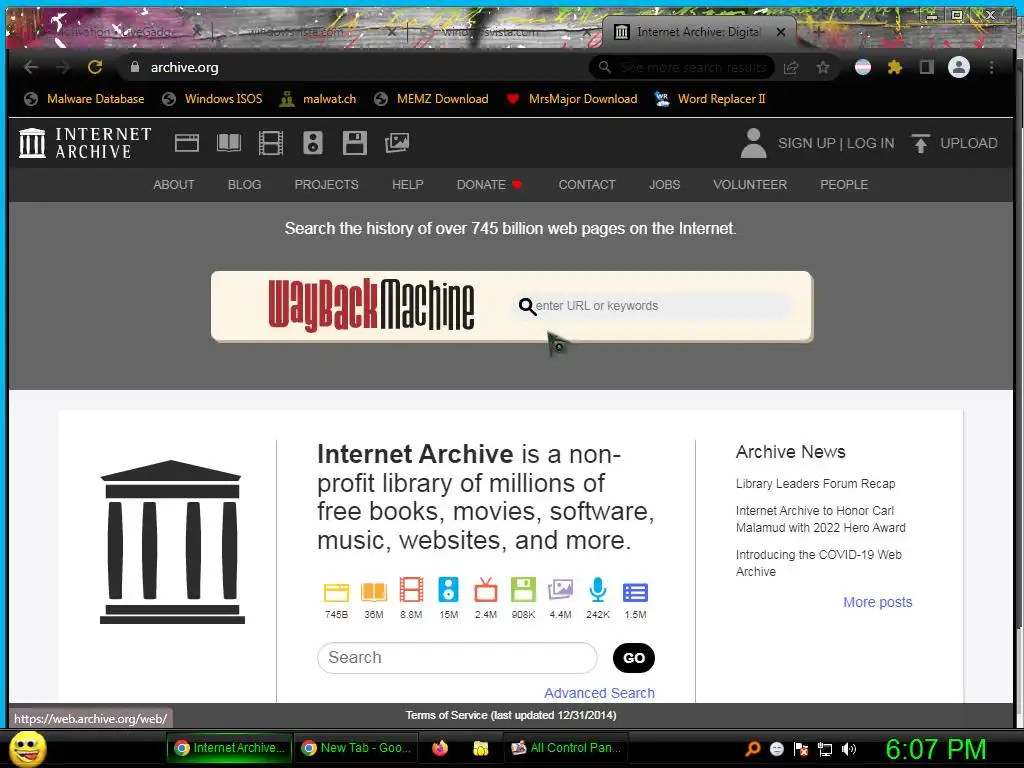
Task: Open the Software floppy icon in header
Action: tap(355, 143)
